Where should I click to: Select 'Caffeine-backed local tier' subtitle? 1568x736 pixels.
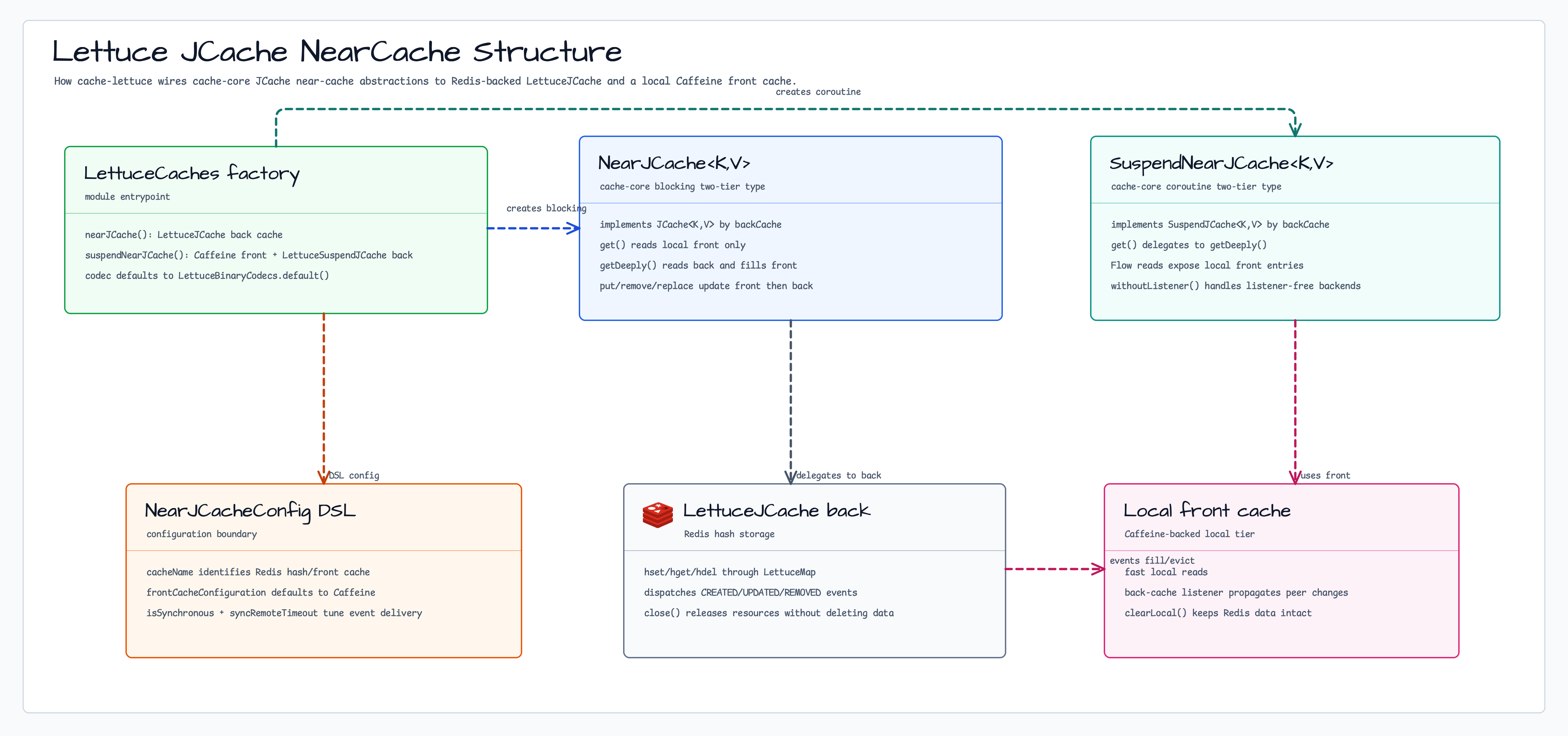pyautogui.click(x=1189, y=534)
